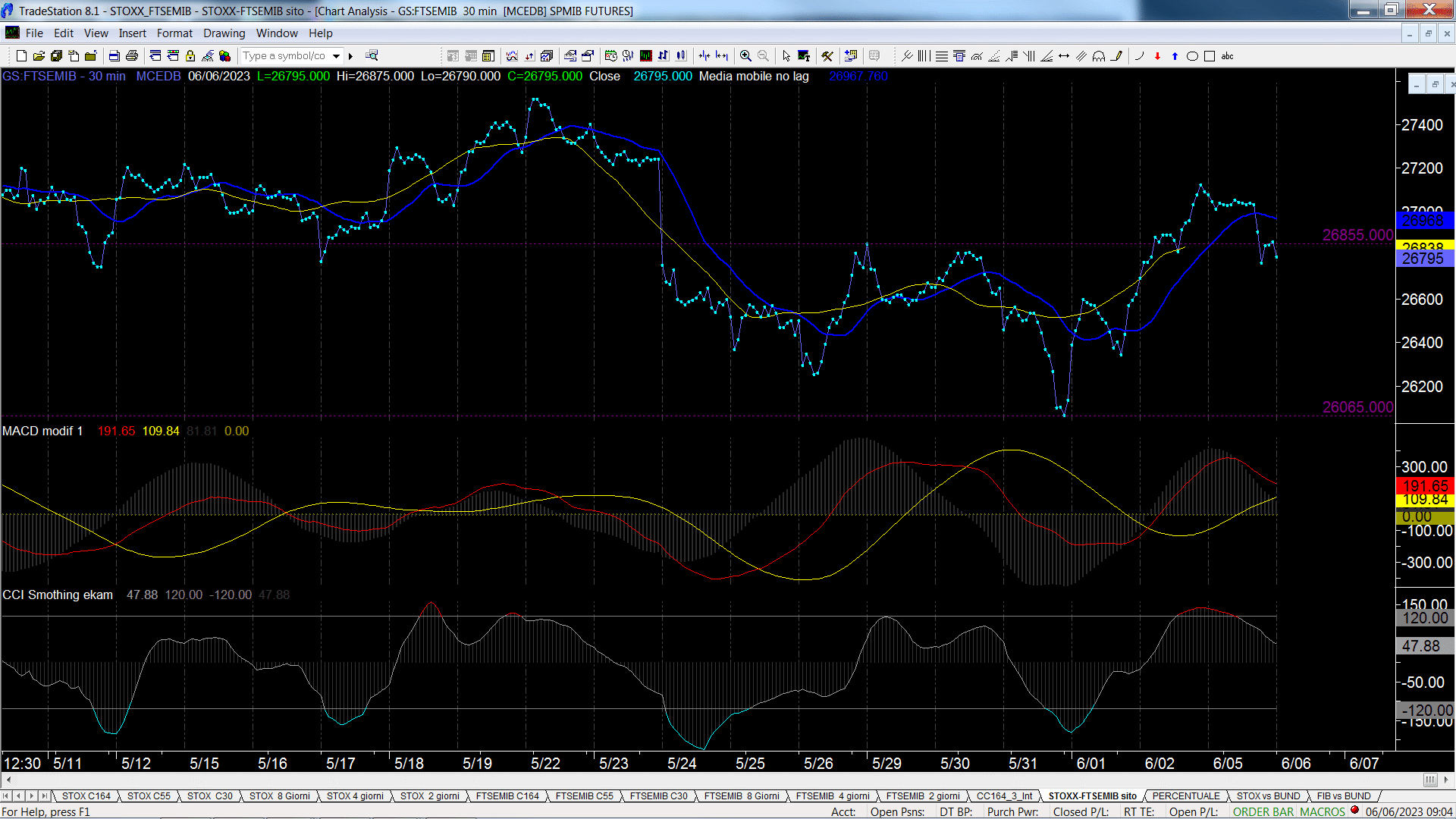
Task: Switch to PERCENTUALE tab
Action: (1186, 796)
